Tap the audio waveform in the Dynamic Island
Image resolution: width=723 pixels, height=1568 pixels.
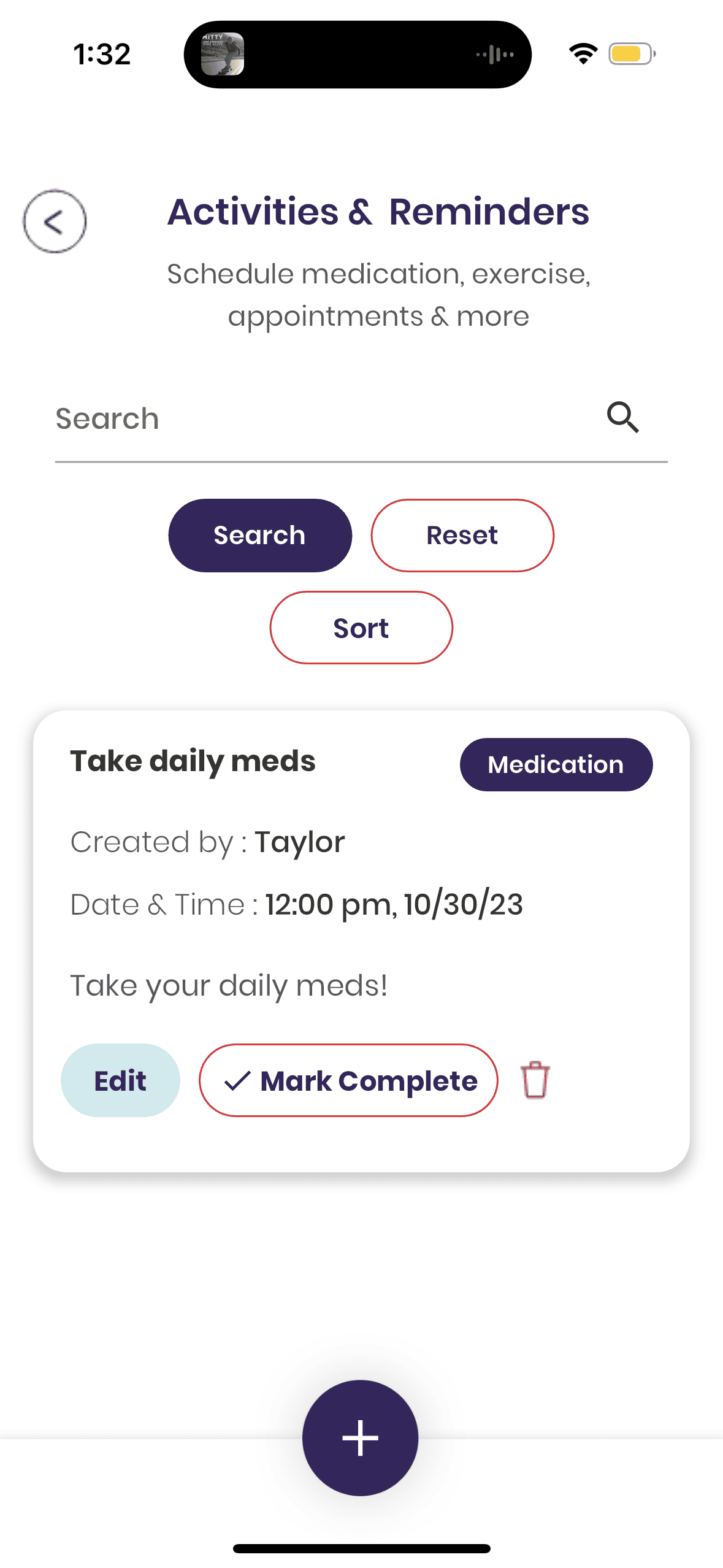tap(495, 55)
